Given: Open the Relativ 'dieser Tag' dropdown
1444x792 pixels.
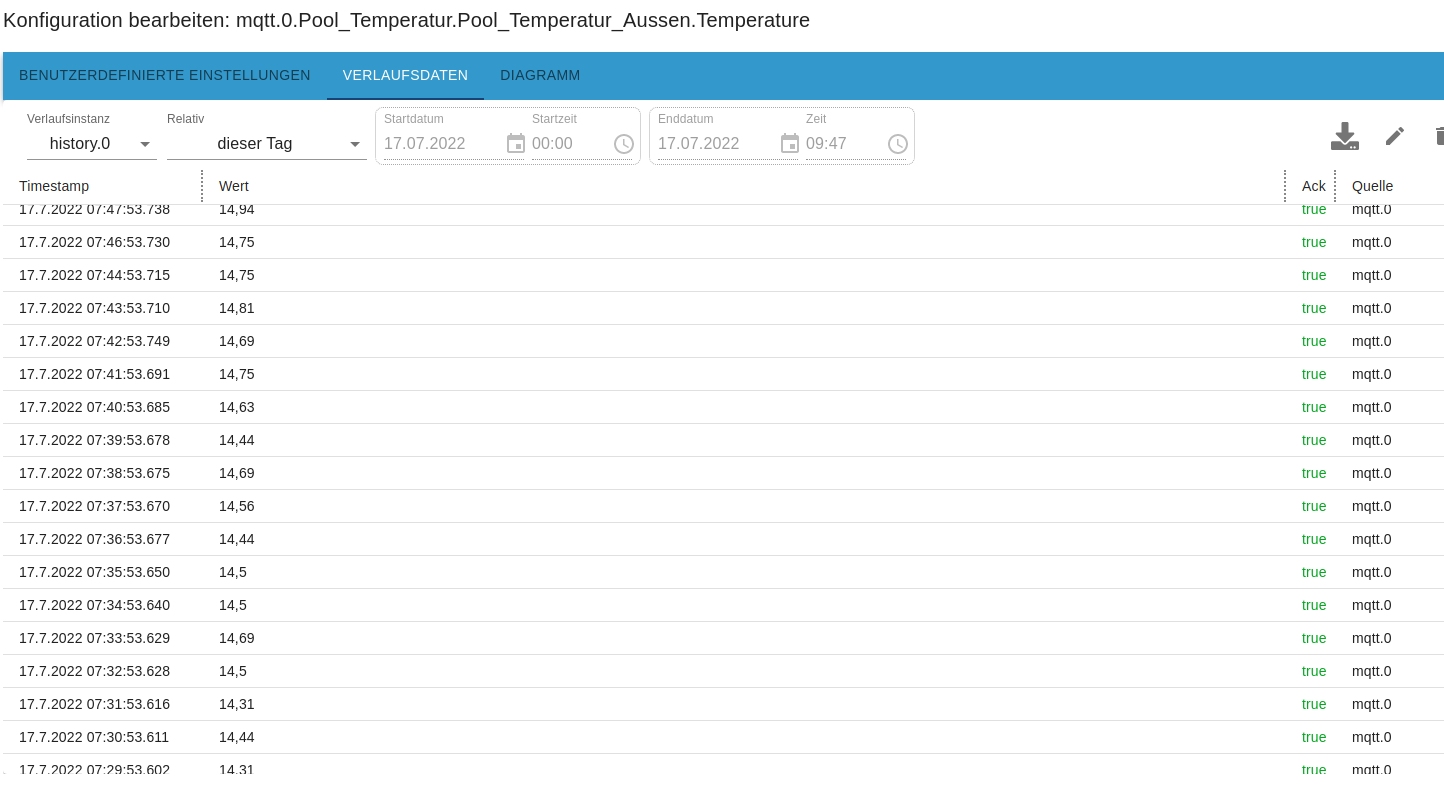Looking at the screenshot, I should pyautogui.click(x=267, y=144).
